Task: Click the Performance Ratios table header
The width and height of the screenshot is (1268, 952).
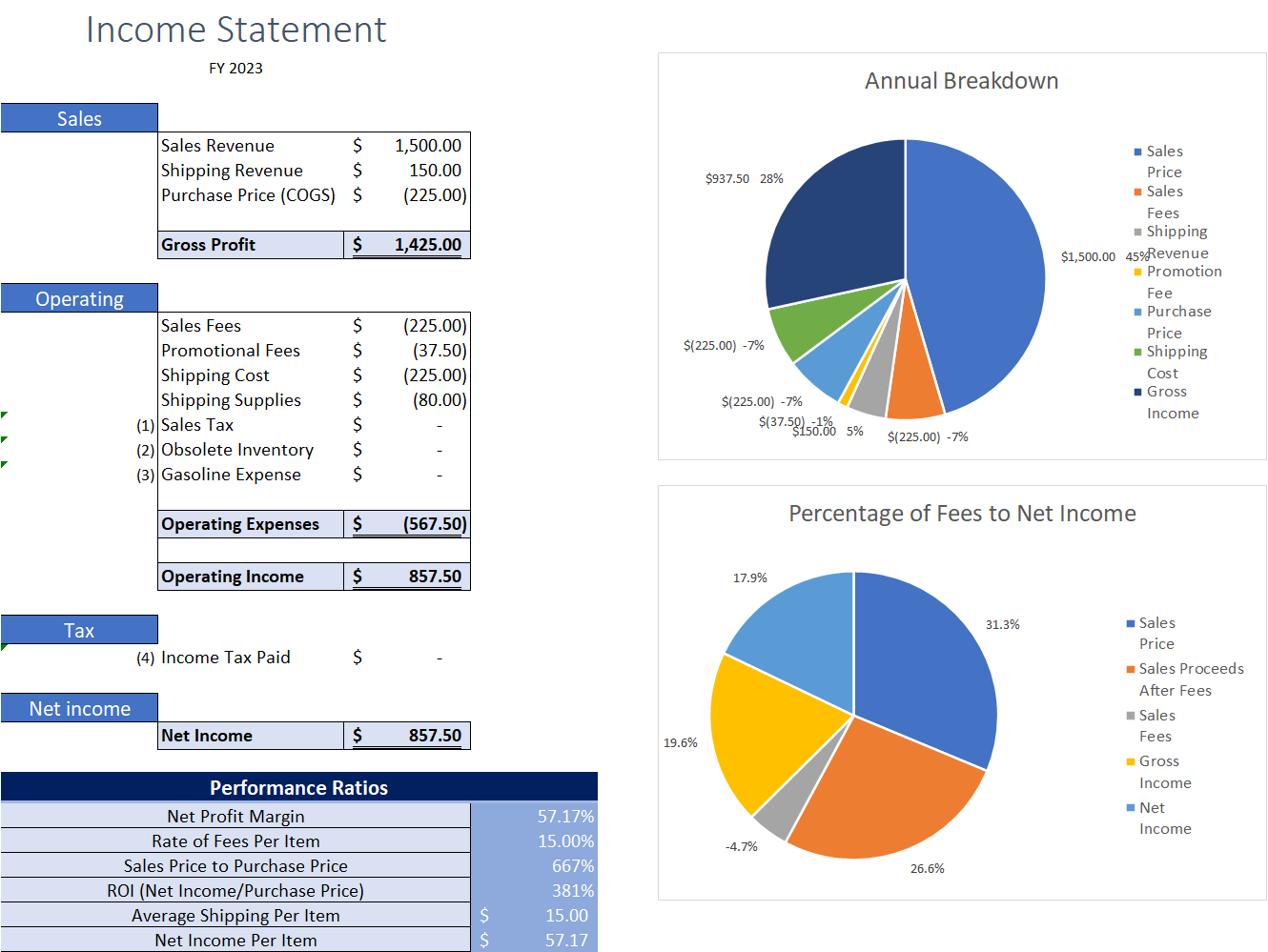Action: (x=298, y=787)
